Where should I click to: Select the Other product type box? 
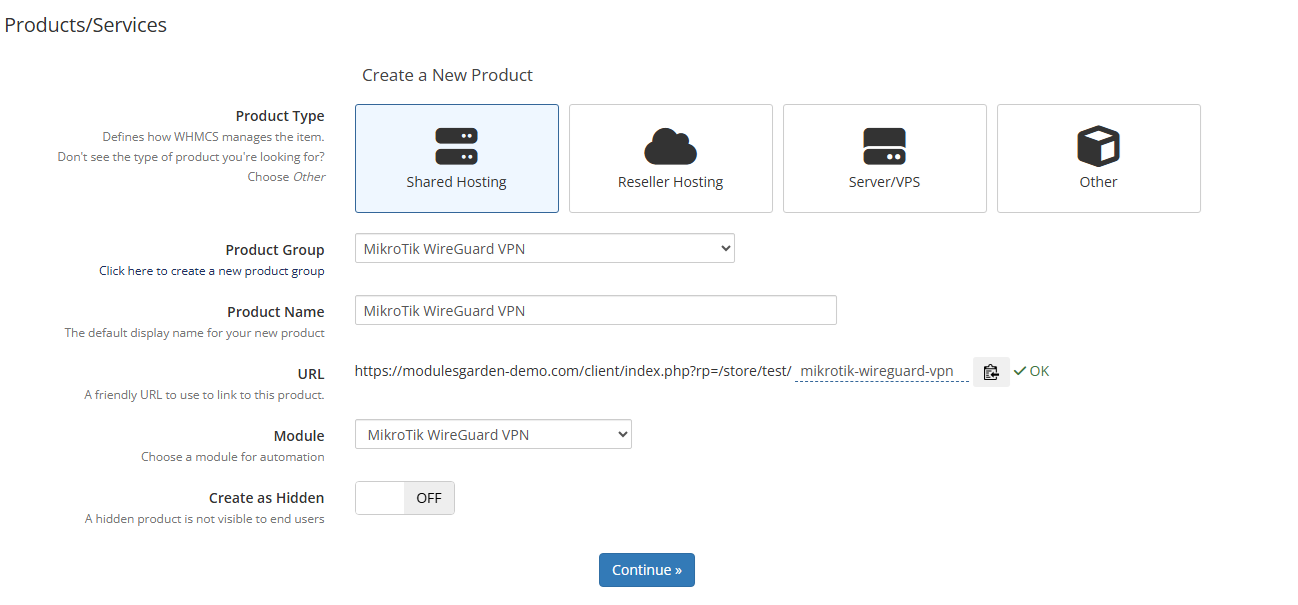coord(1099,158)
